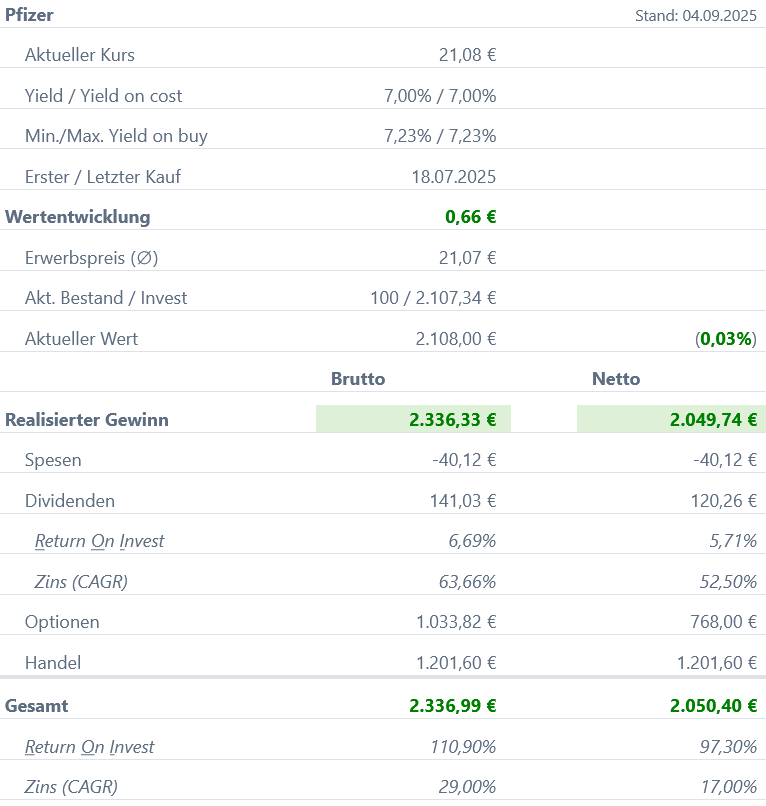This screenshot has width=766, height=806.
Task: Click the 'Wertentwicklung' heading
Action: tap(78, 217)
